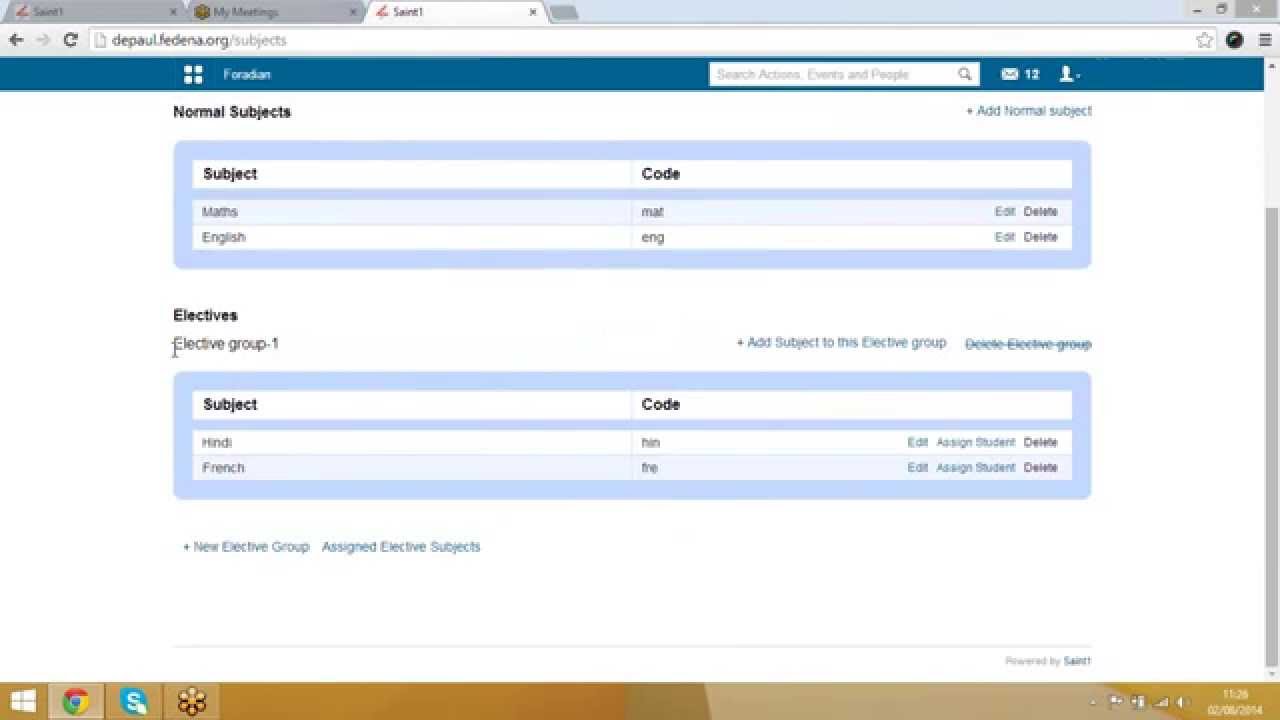Click the address bar URL
This screenshot has width=1280, height=720.
[199, 40]
